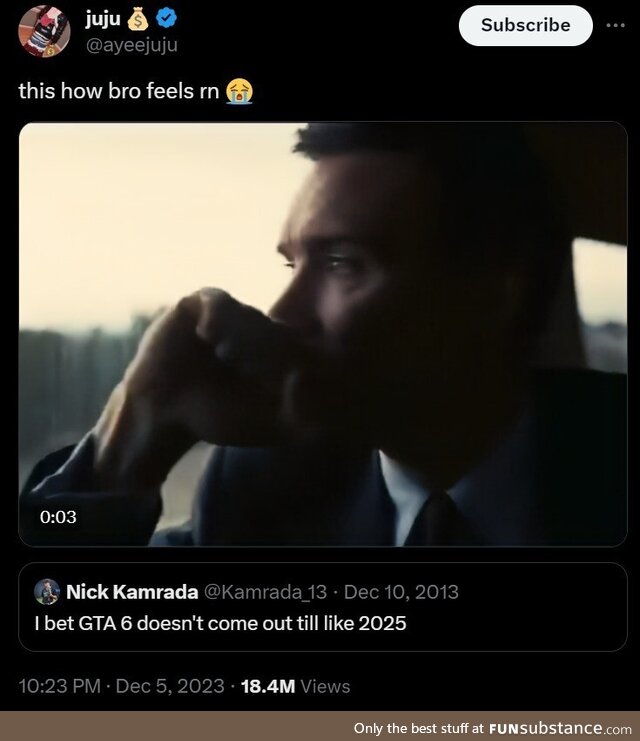
Task: Click Nick Kamrada's small avatar
Action: [47, 591]
